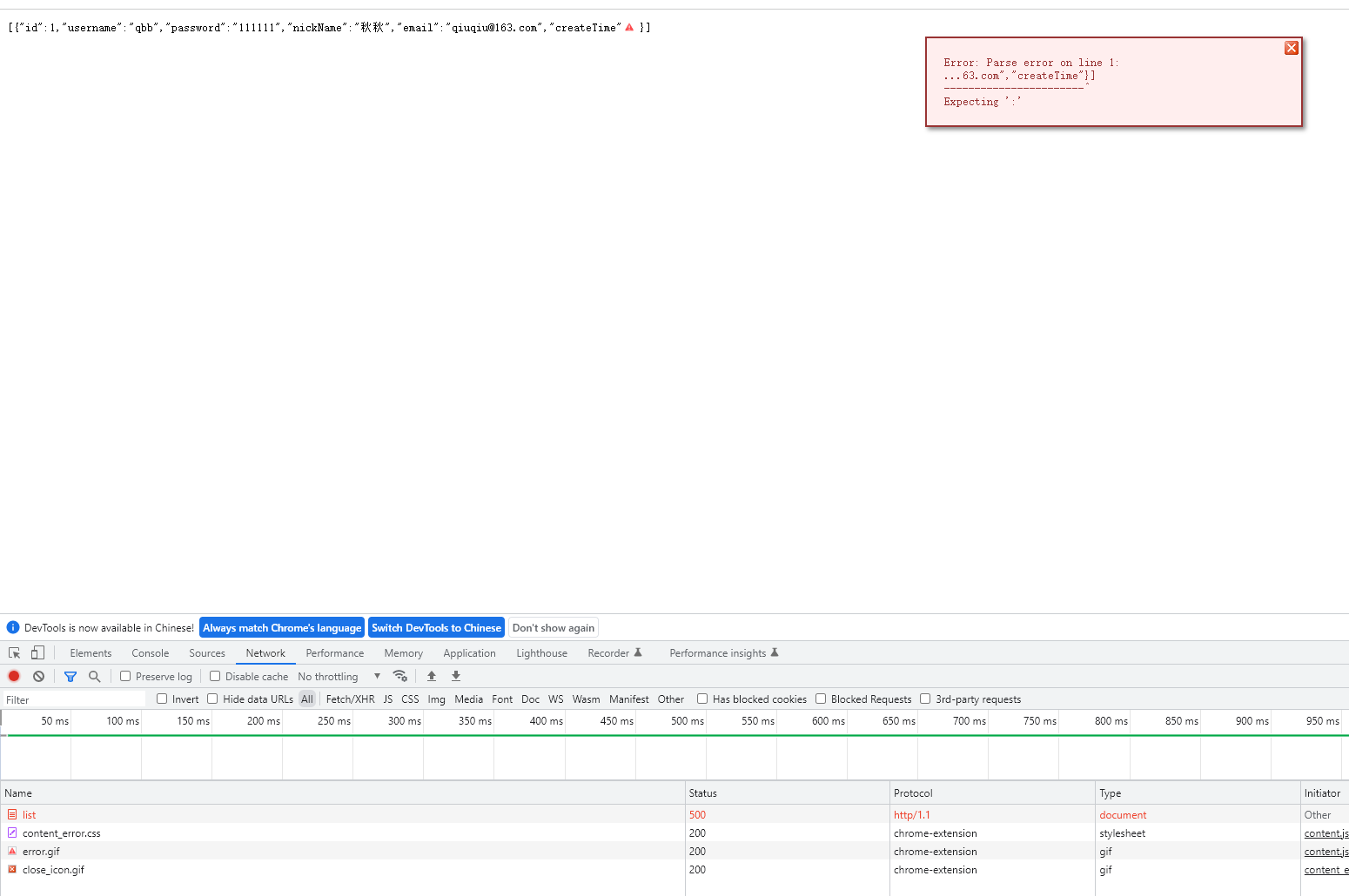Image resolution: width=1349 pixels, height=896 pixels.
Task: Click Switch DevTools to Chinese
Action: point(436,627)
